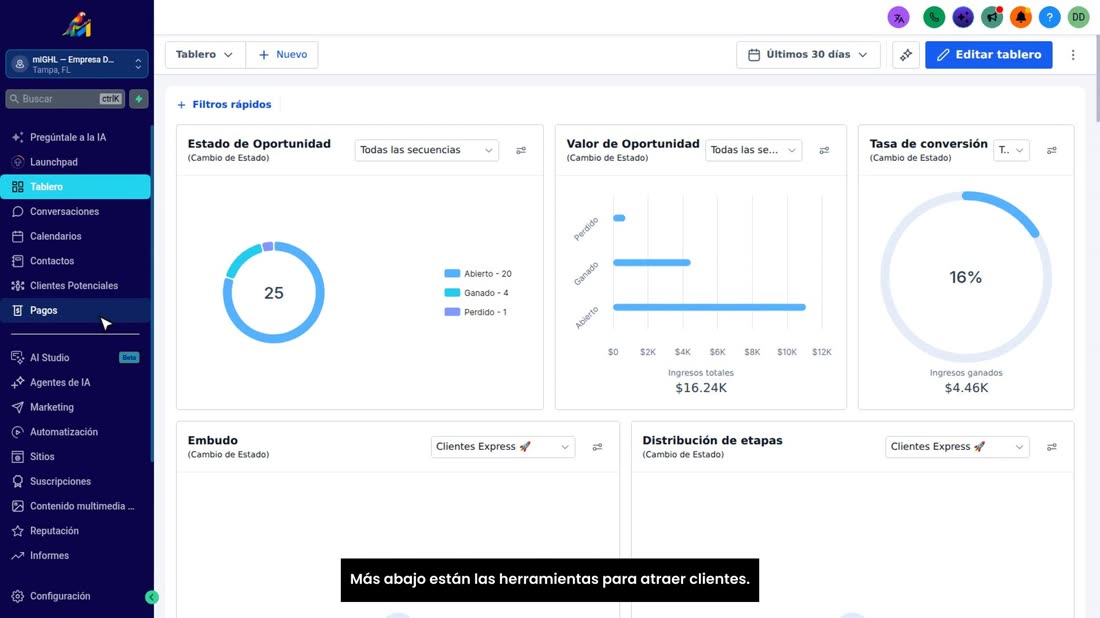Open Clientes Express dropdown in Distribución de etapas
The width and height of the screenshot is (1100, 618).
[x=957, y=447]
